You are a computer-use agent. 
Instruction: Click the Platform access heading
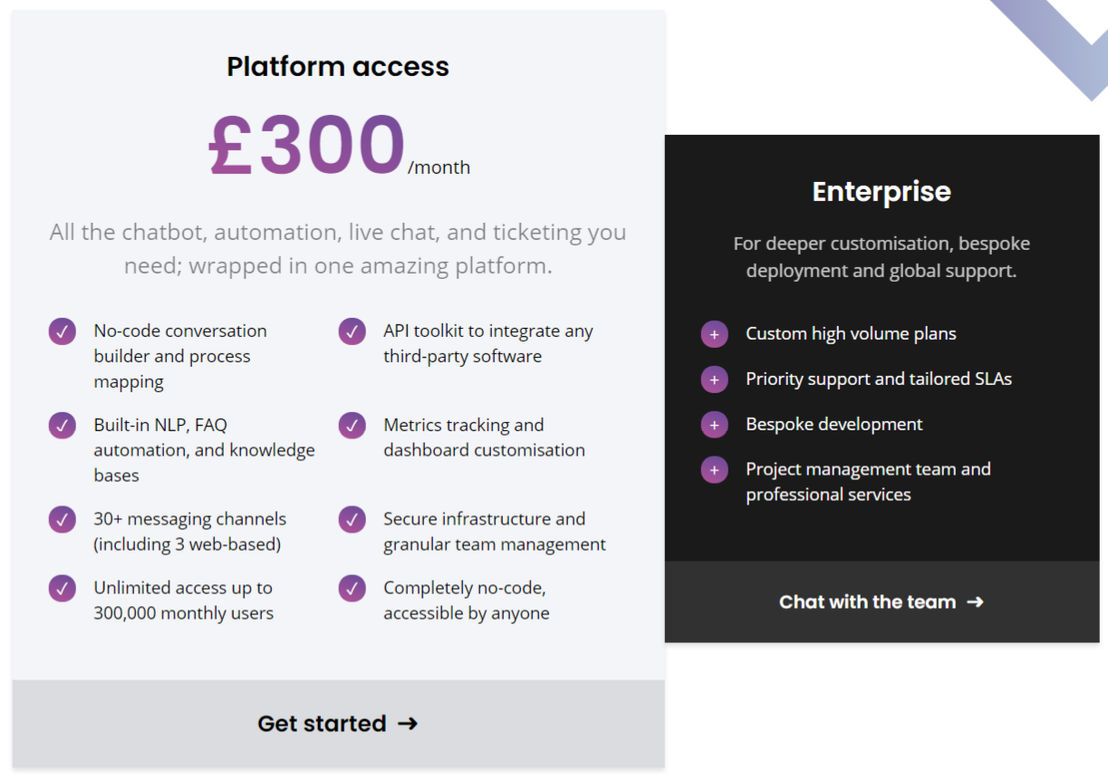[x=338, y=66]
